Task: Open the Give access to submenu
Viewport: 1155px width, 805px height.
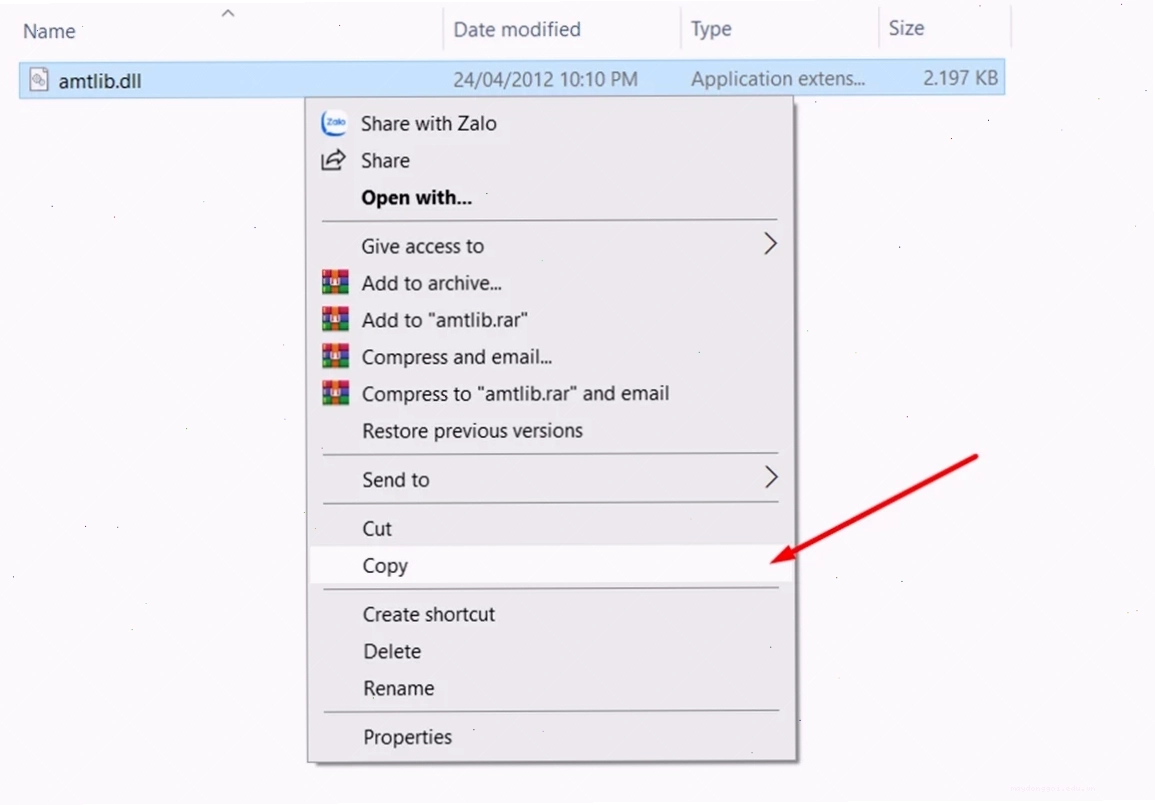Action: pos(551,245)
